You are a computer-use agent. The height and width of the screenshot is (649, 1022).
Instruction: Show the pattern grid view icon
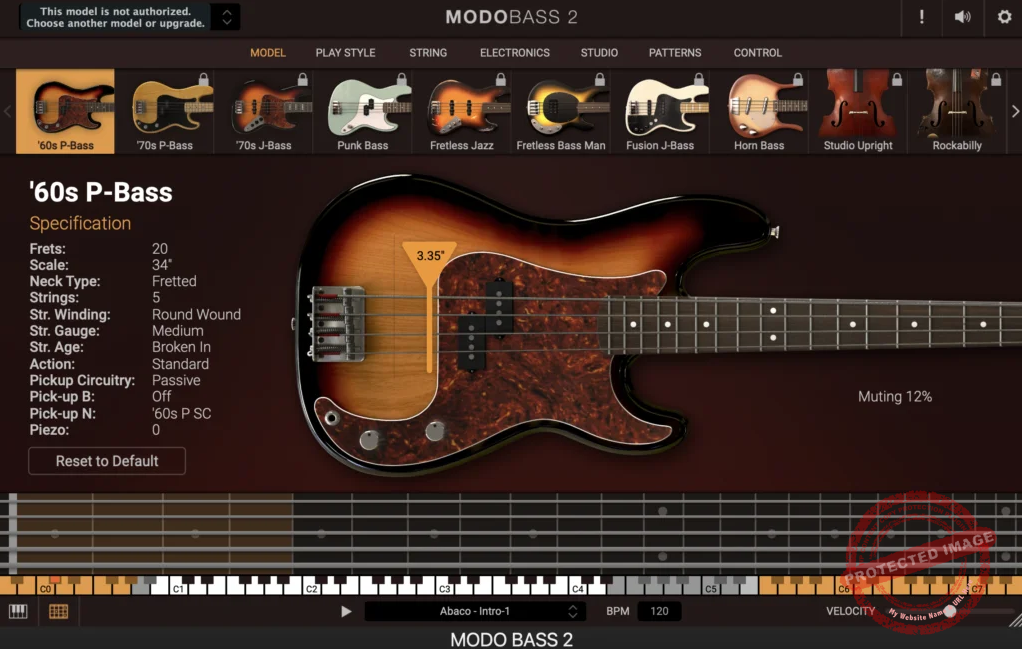click(x=58, y=611)
